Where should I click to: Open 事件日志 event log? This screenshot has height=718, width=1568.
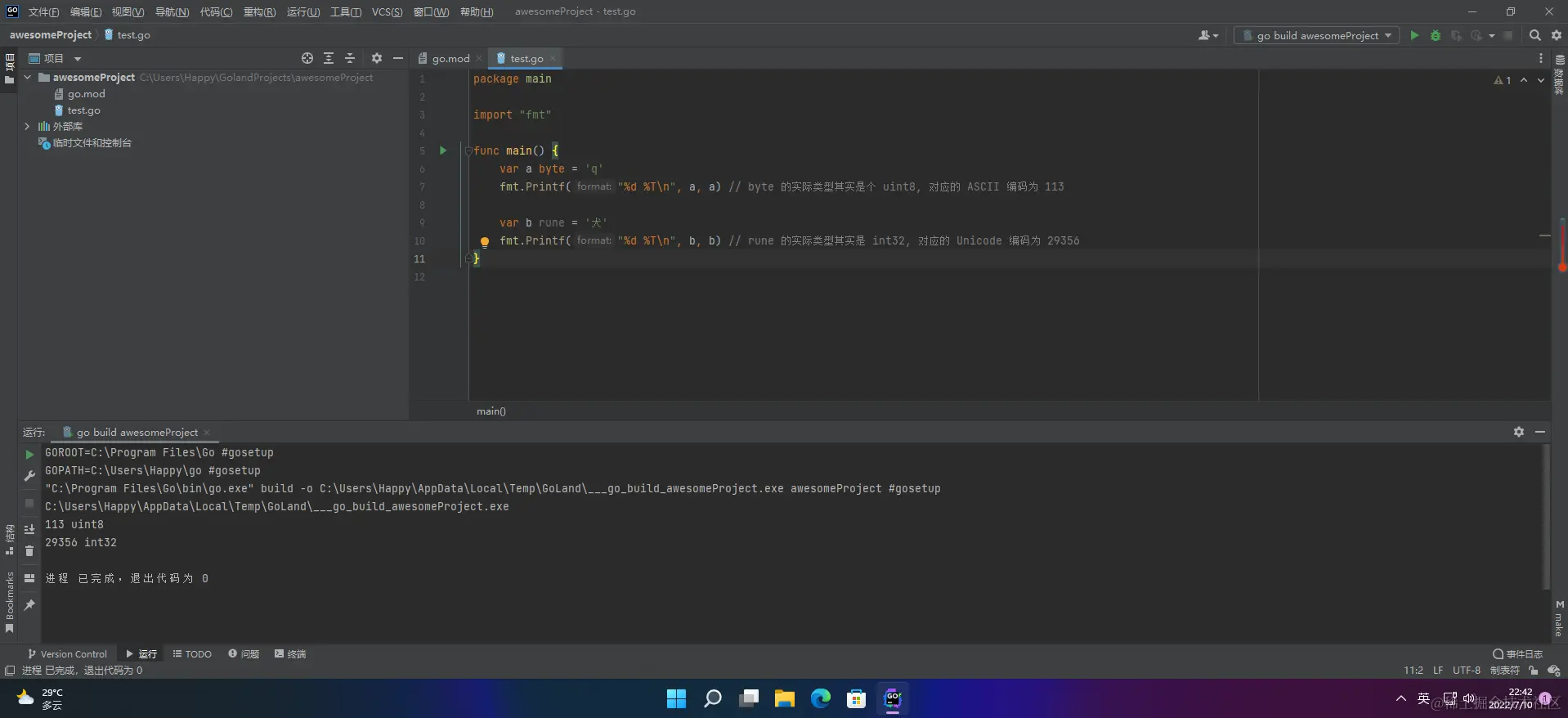pos(1517,653)
